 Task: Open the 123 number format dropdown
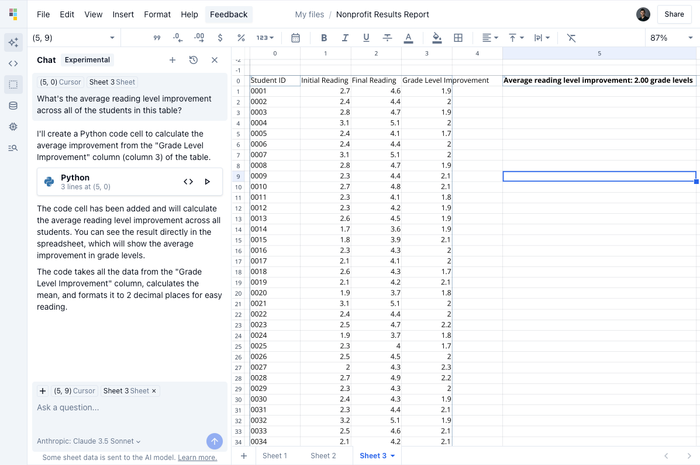click(x=265, y=38)
